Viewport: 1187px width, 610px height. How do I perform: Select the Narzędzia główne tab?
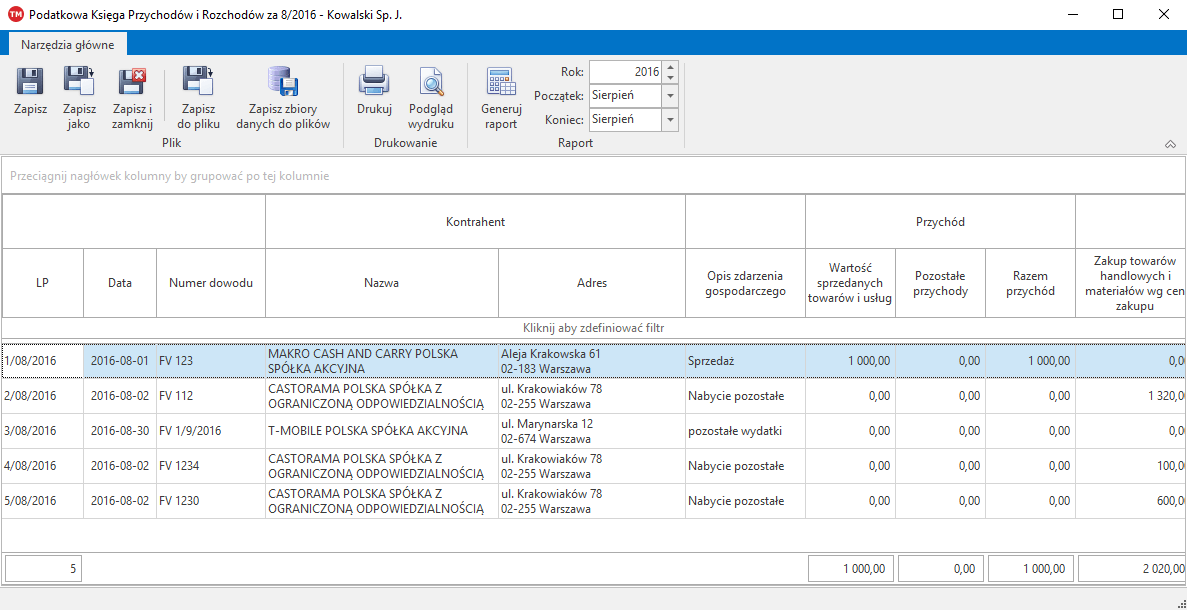[x=68, y=44]
